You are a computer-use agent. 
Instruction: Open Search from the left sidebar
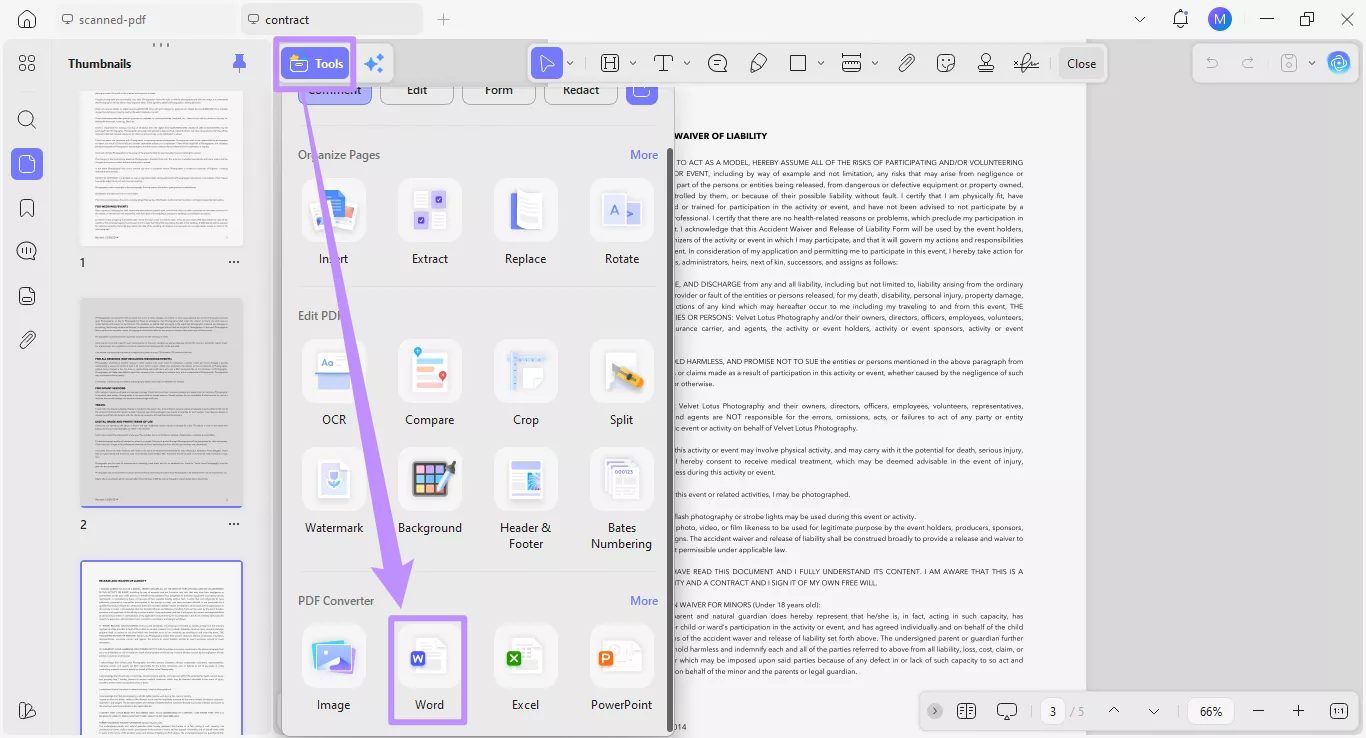[x=27, y=119]
